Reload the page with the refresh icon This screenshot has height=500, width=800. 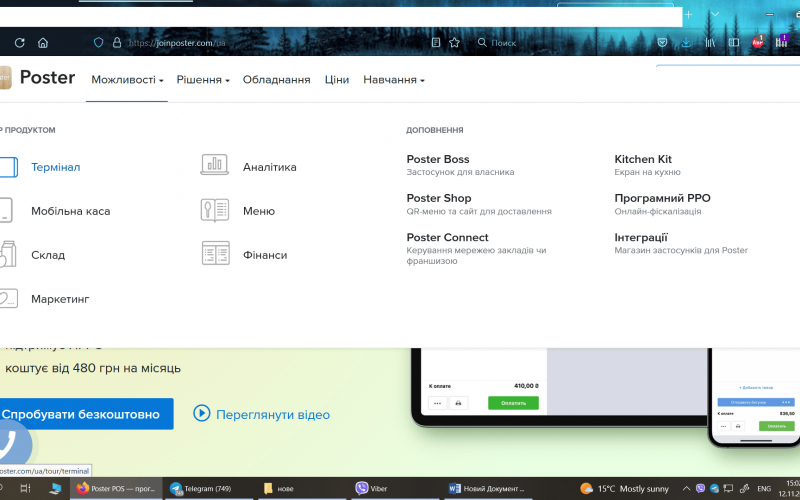tap(19, 43)
